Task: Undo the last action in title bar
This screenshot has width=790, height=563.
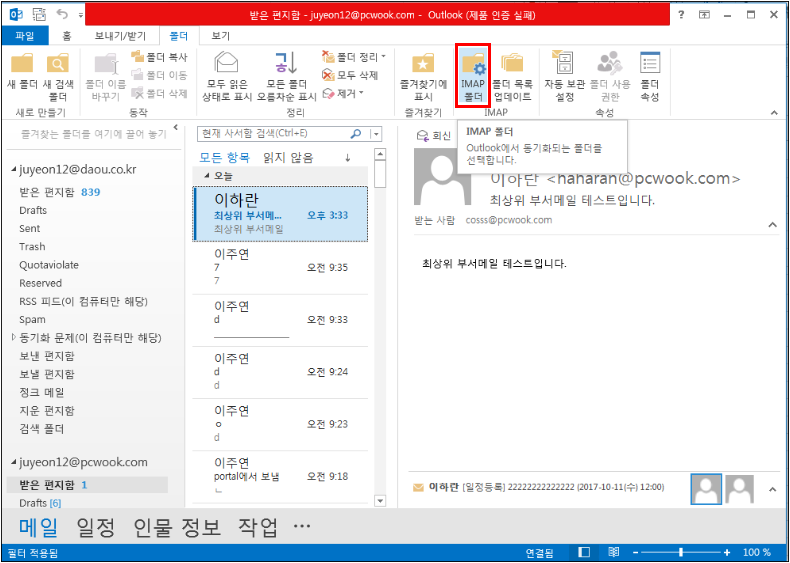Action: click(x=62, y=14)
